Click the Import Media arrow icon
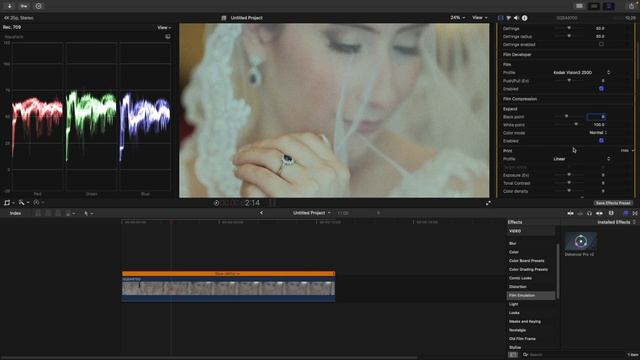 coord(9,6)
